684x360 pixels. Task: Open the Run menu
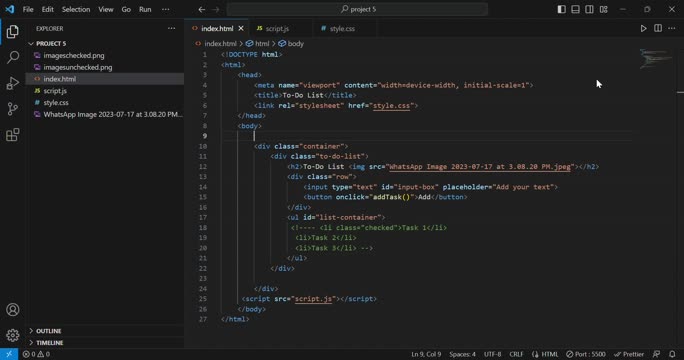[145, 9]
